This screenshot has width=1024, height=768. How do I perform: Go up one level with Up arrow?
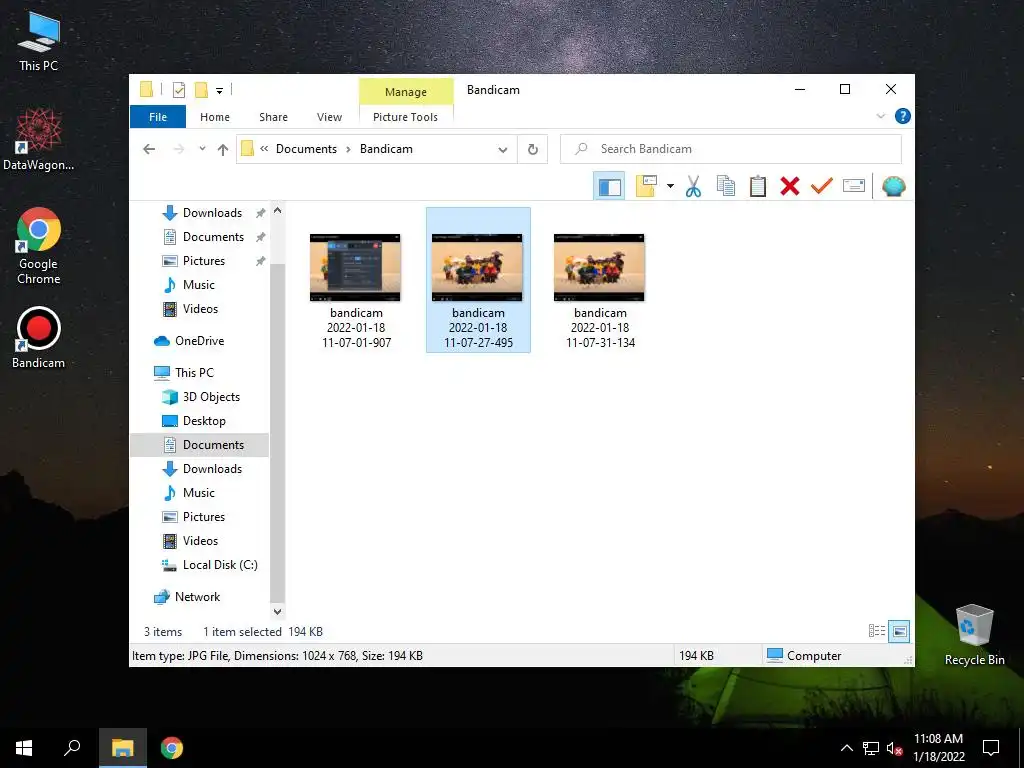tap(223, 150)
